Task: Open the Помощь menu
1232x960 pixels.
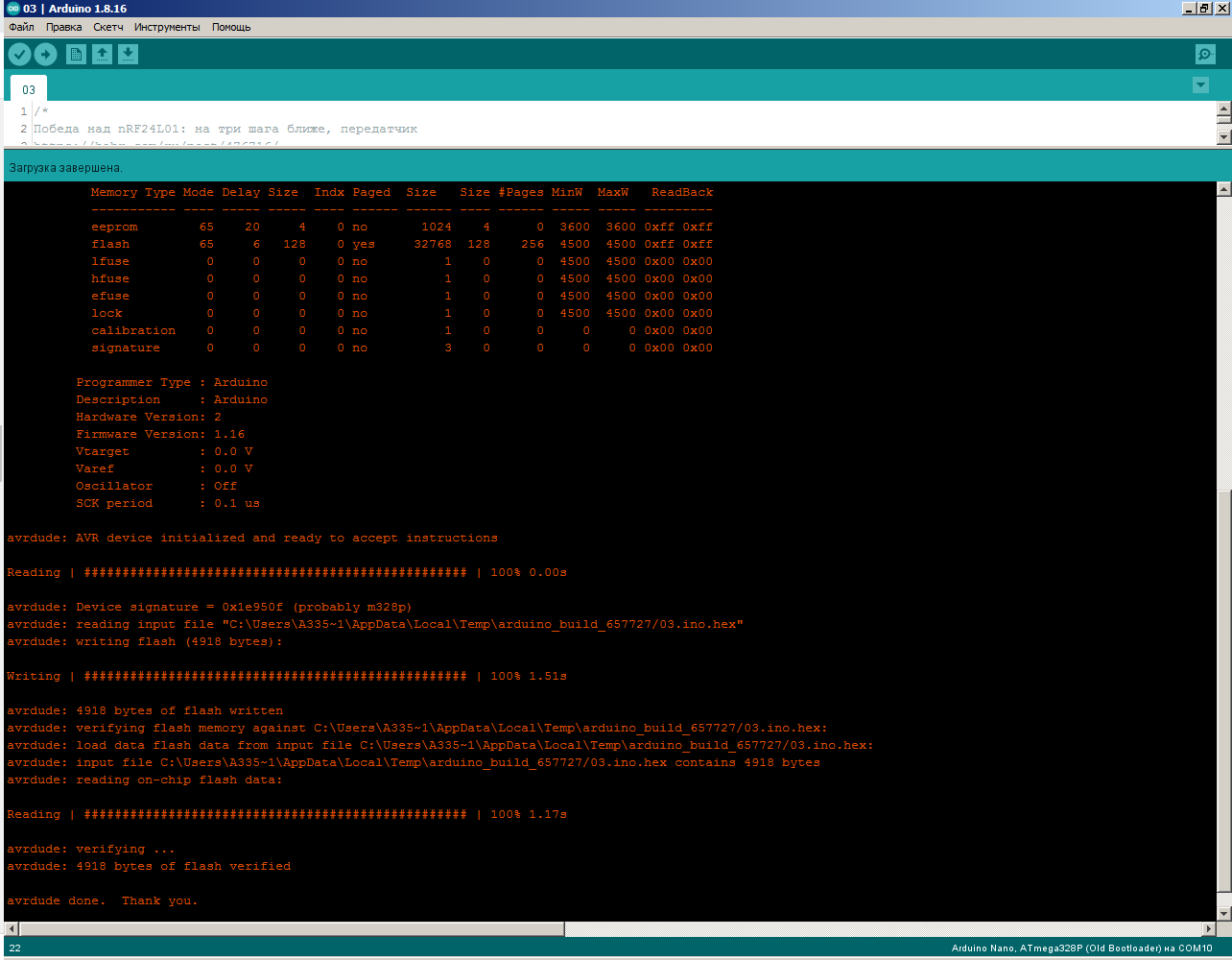Action: [x=231, y=27]
